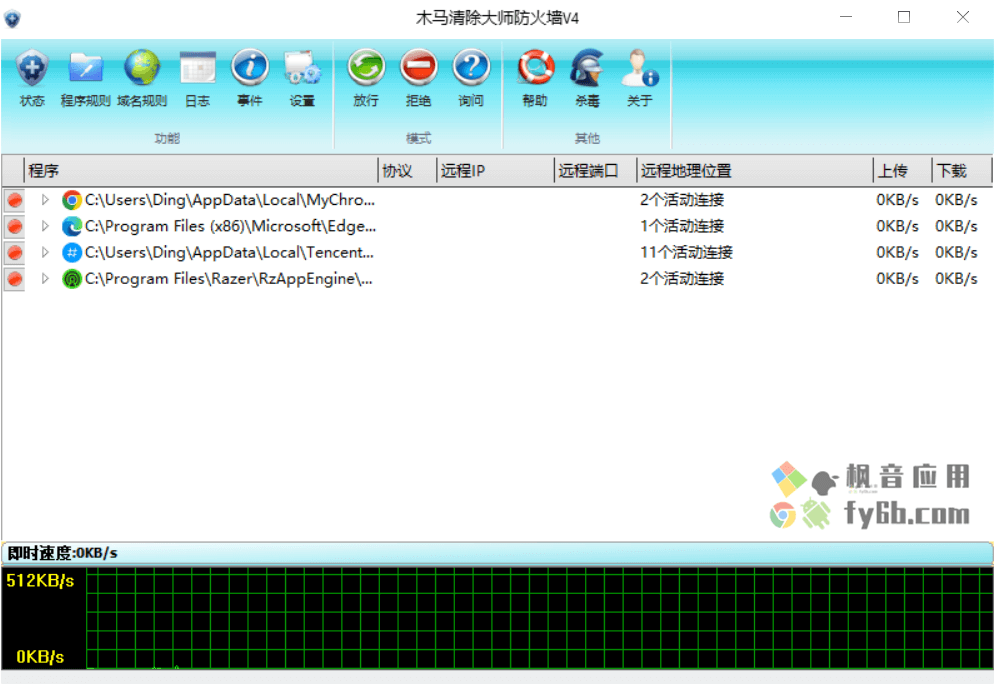This screenshot has width=994, height=685.
Task: Toggle red block button for Tencent row
Action: click(x=15, y=253)
